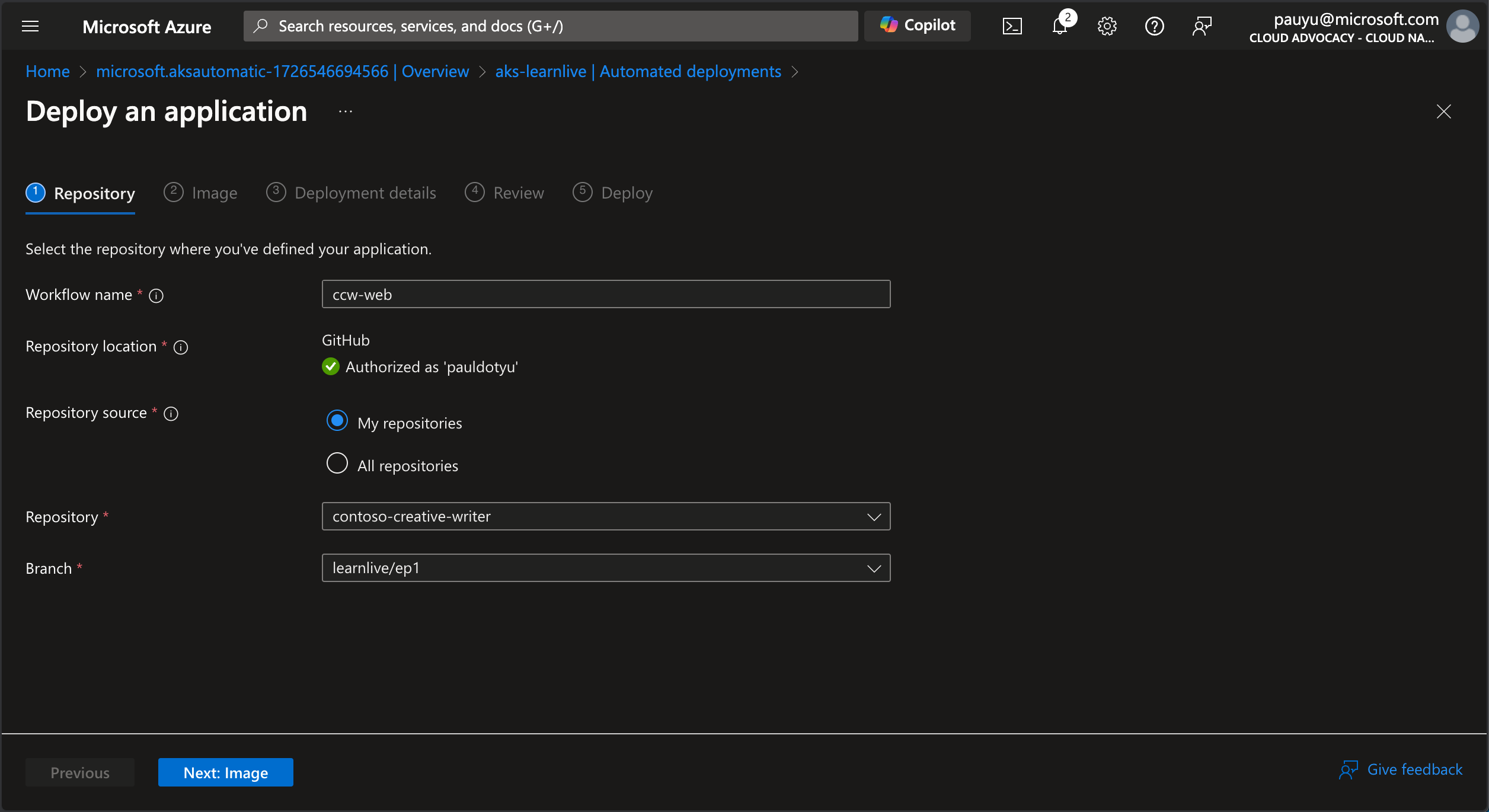
Task: Switch to the Image step tab
Action: pos(200,193)
